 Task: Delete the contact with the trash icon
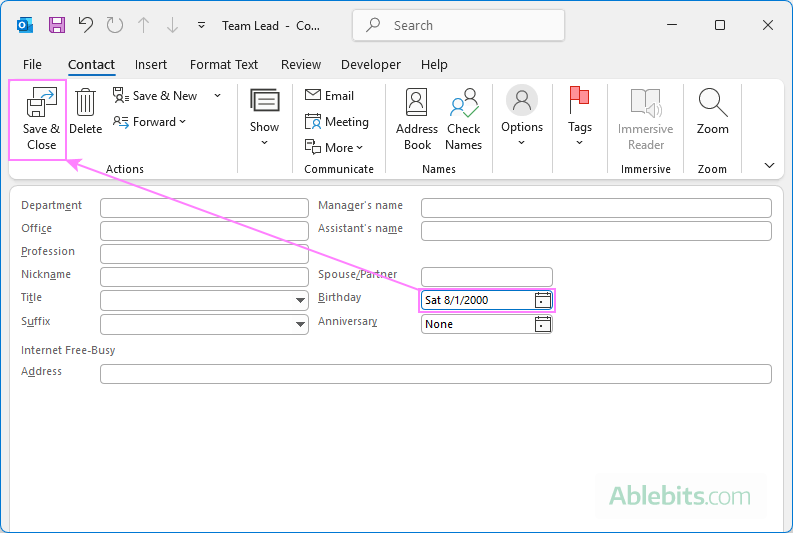pyautogui.click(x=85, y=112)
